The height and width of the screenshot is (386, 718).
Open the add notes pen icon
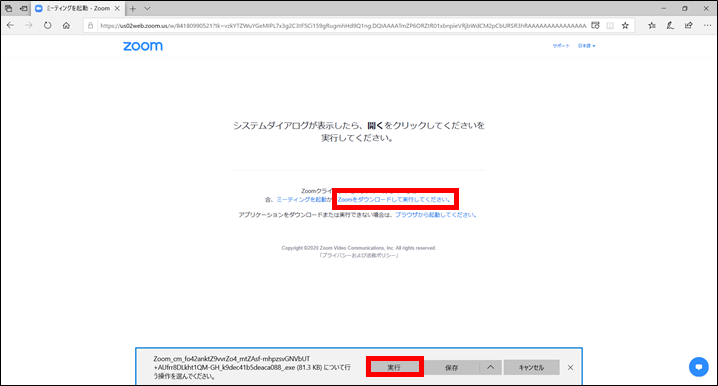pos(670,26)
